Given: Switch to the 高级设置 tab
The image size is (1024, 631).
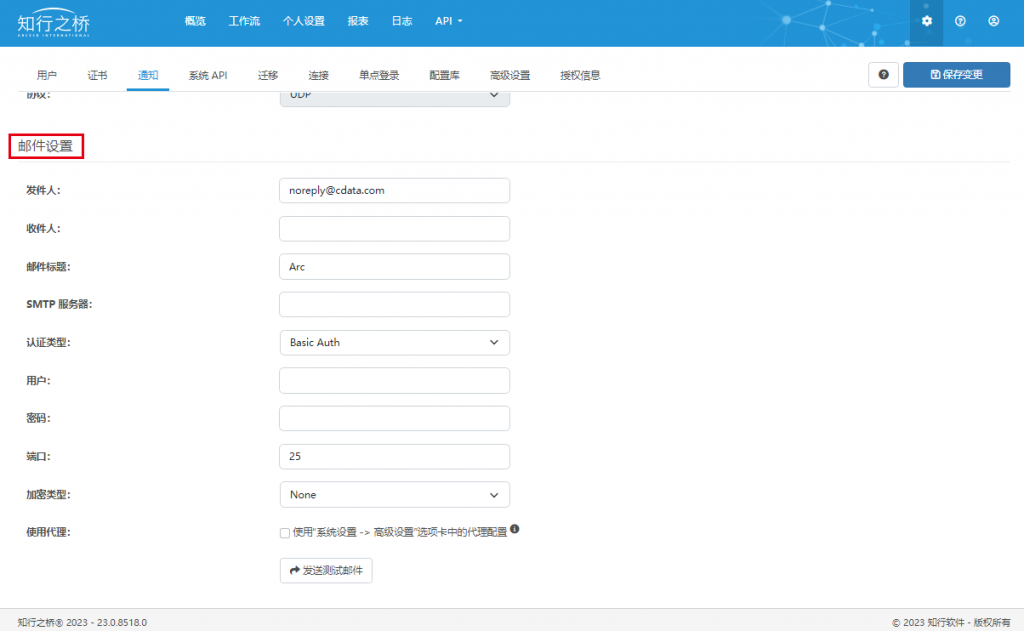Looking at the screenshot, I should (x=510, y=75).
